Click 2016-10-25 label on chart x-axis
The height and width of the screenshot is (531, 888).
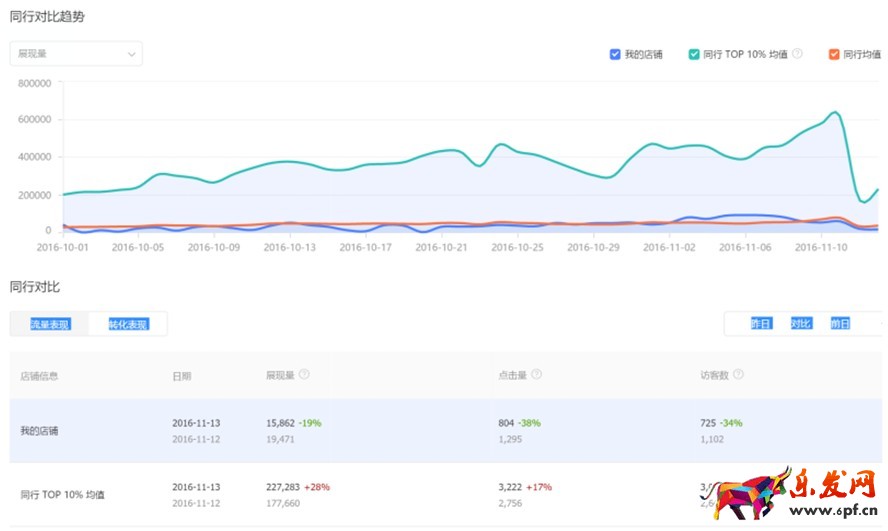point(518,246)
